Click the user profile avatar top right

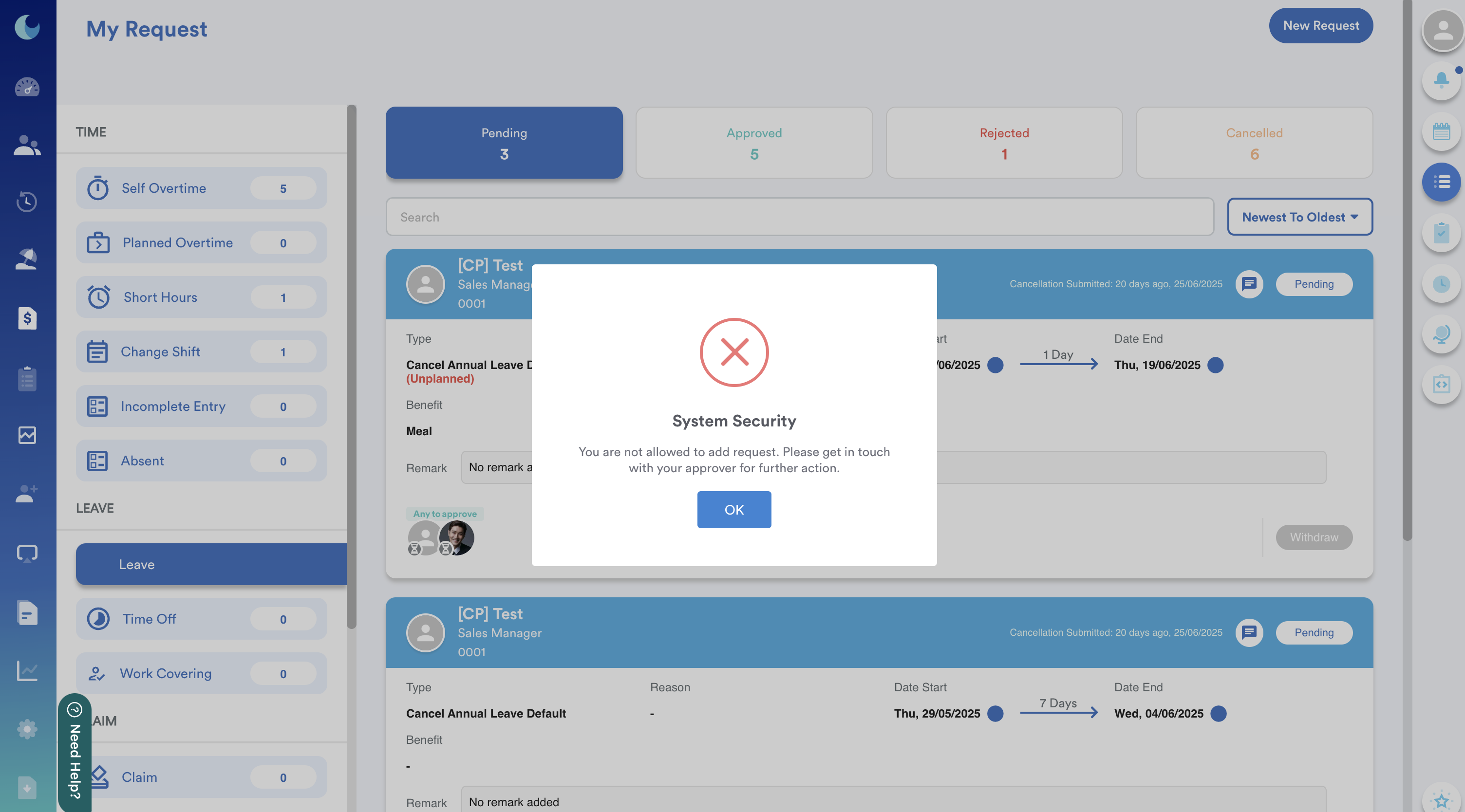pos(1443,30)
